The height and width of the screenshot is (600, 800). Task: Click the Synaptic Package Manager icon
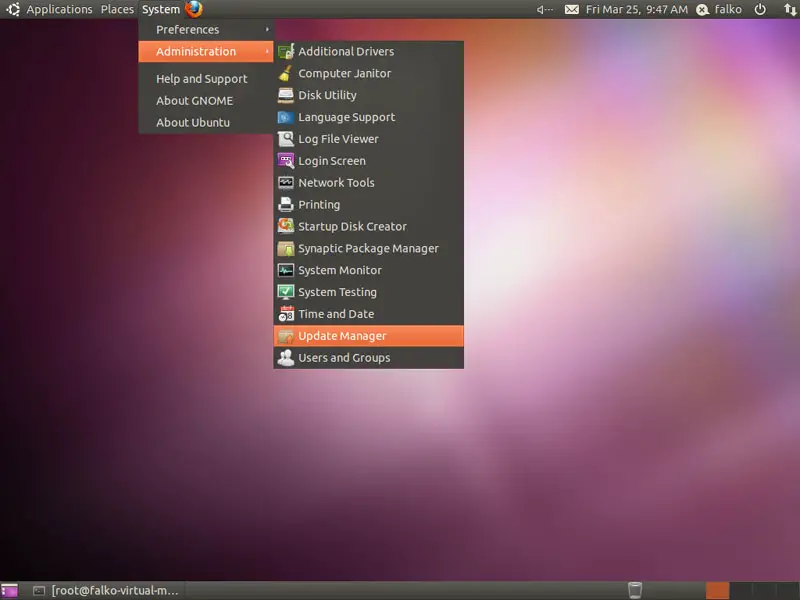point(286,248)
